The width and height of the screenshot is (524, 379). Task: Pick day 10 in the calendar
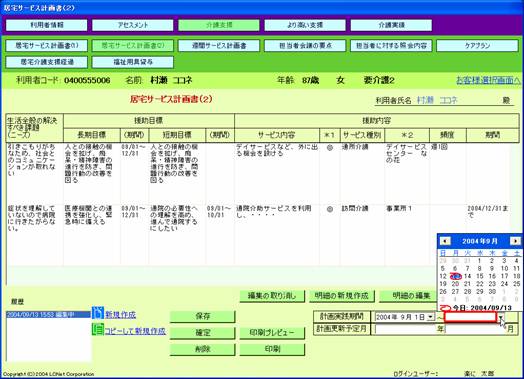coord(504,268)
